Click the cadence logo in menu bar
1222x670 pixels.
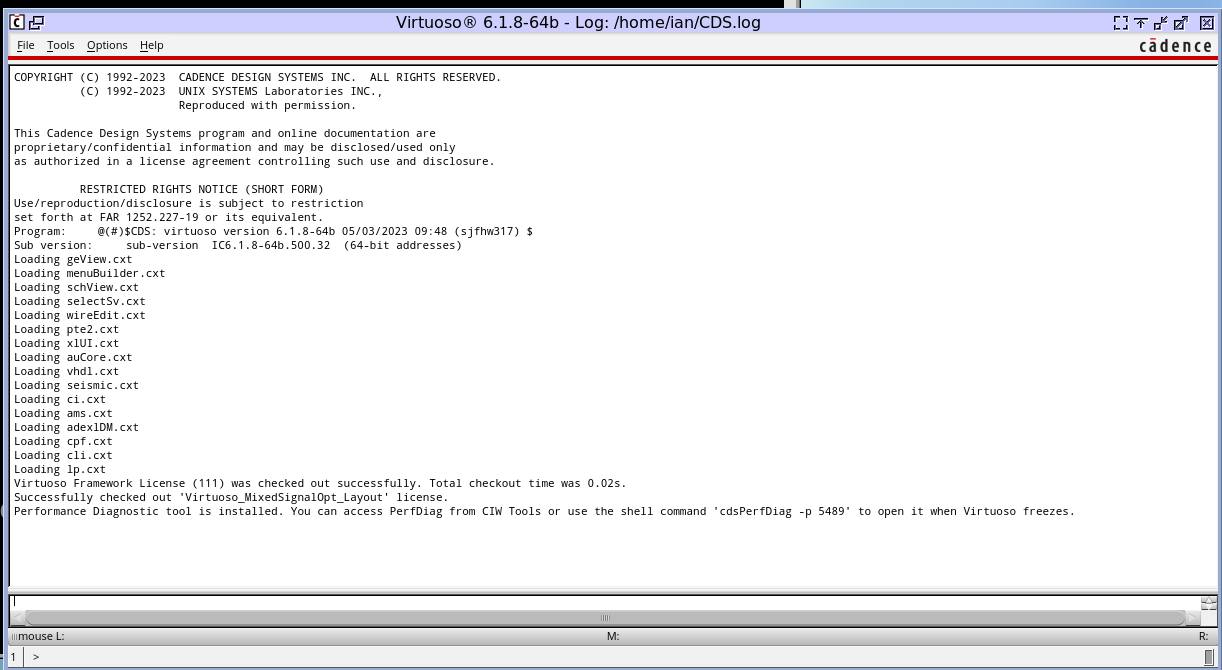pyautogui.click(x=1175, y=45)
